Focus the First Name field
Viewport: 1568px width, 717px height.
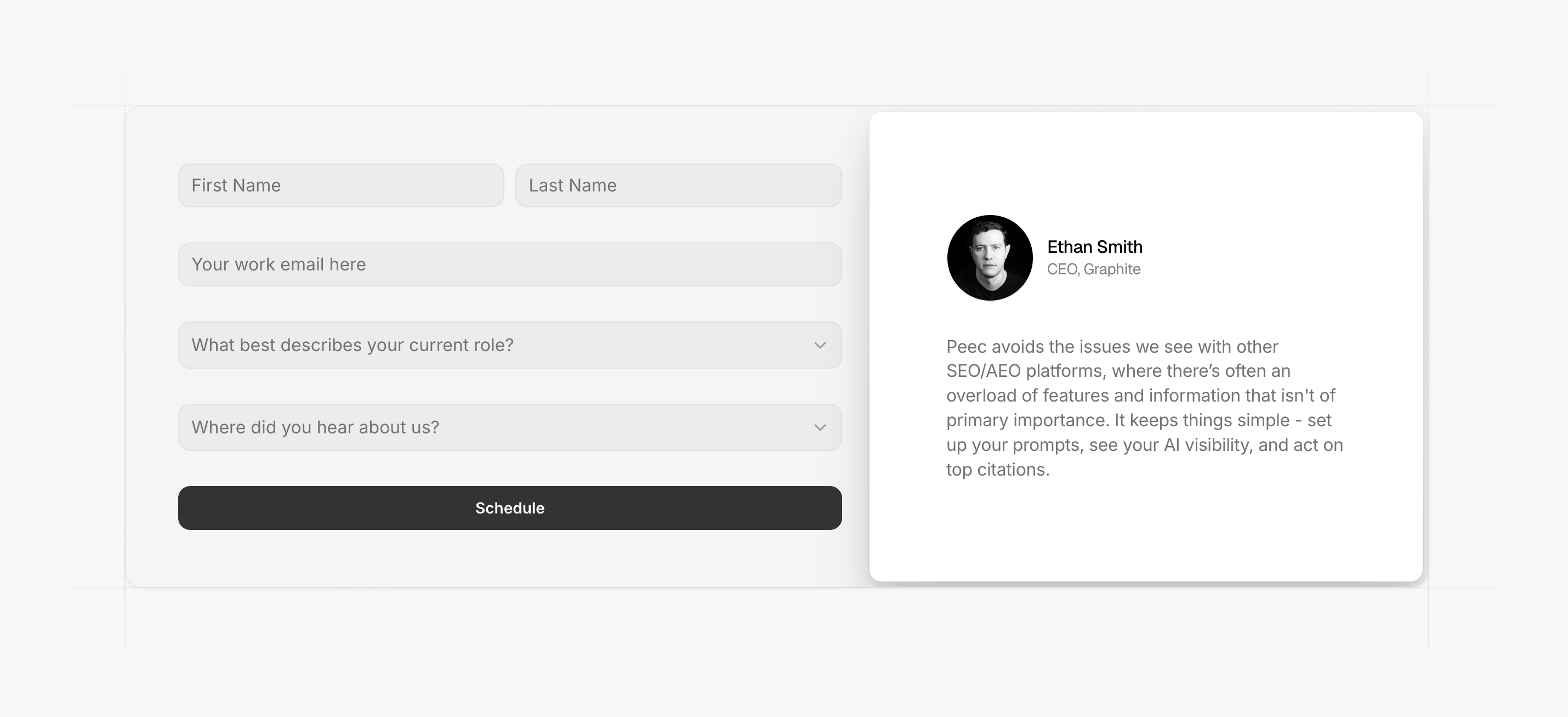pos(341,185)
